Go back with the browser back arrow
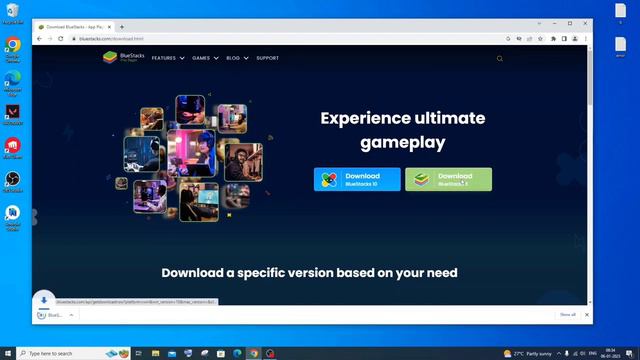Screen dimensions: 640x360 pos(39,38)
